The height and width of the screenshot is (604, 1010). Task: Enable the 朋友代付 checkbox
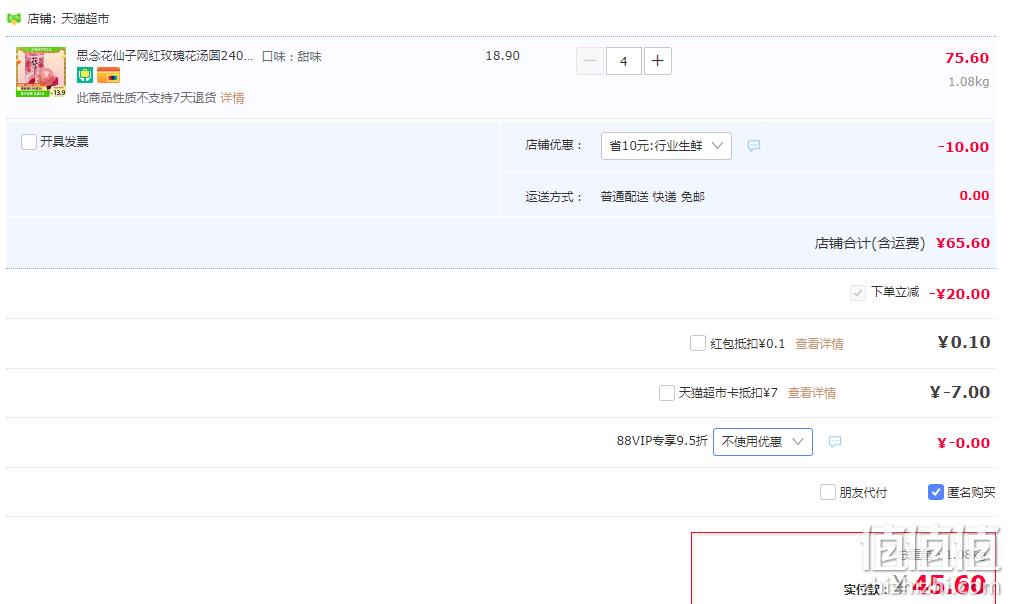pos(828,493)
